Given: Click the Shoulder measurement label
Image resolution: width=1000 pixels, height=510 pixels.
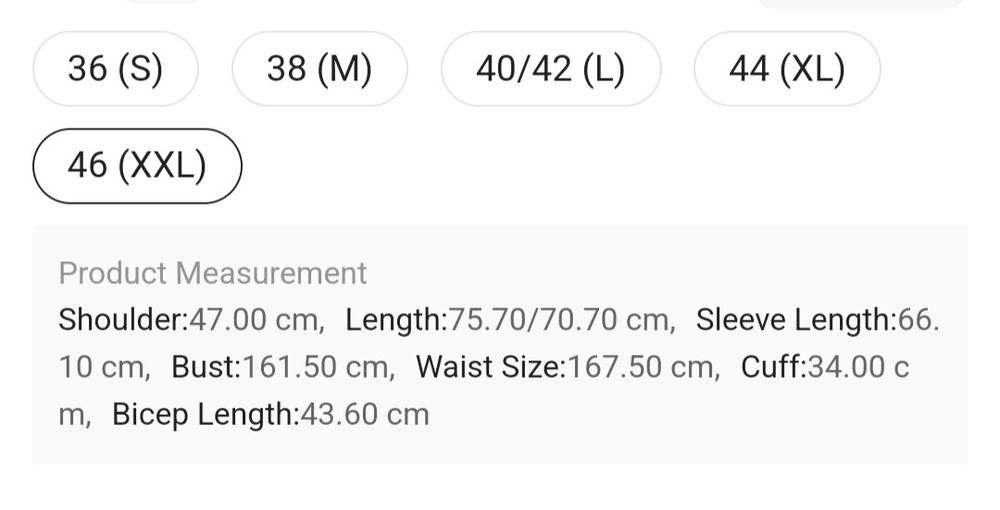Looking at the screenshot, I should point(122,320).
